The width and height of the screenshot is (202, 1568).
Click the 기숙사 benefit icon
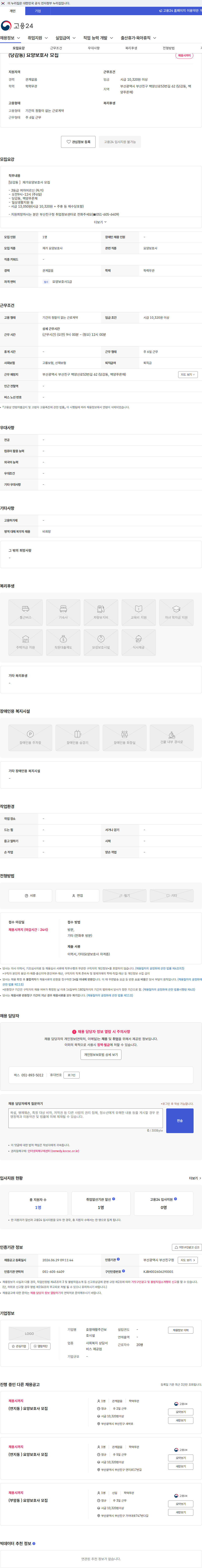tap(63, 612)
